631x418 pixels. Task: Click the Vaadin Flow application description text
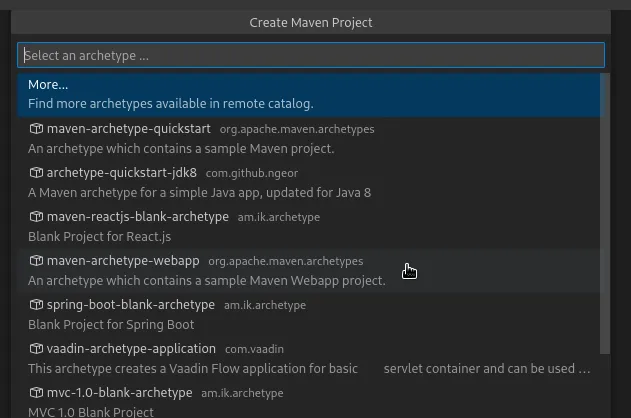pyautogui.click(x=309, y=369)
